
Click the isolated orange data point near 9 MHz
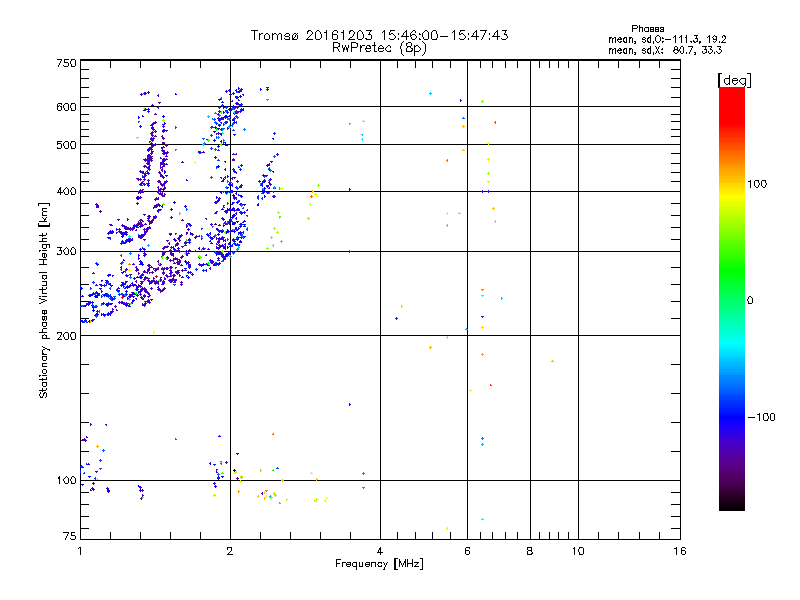pyautogui.click(x=553, y=361)
